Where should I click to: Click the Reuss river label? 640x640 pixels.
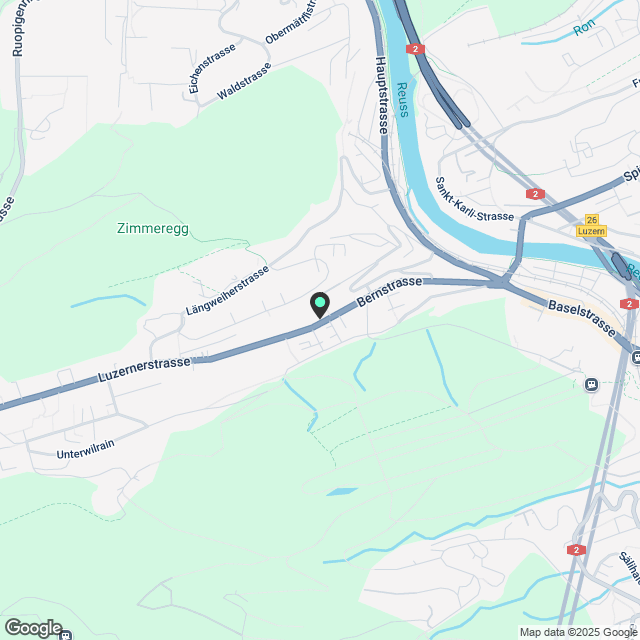402,100
